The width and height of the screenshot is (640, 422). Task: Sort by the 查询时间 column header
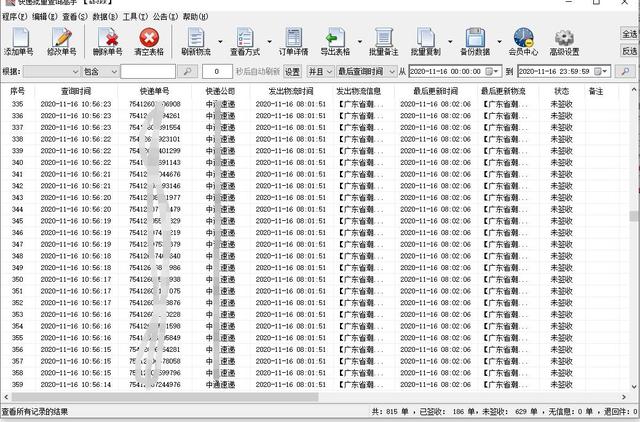click(x=76, y=91)
